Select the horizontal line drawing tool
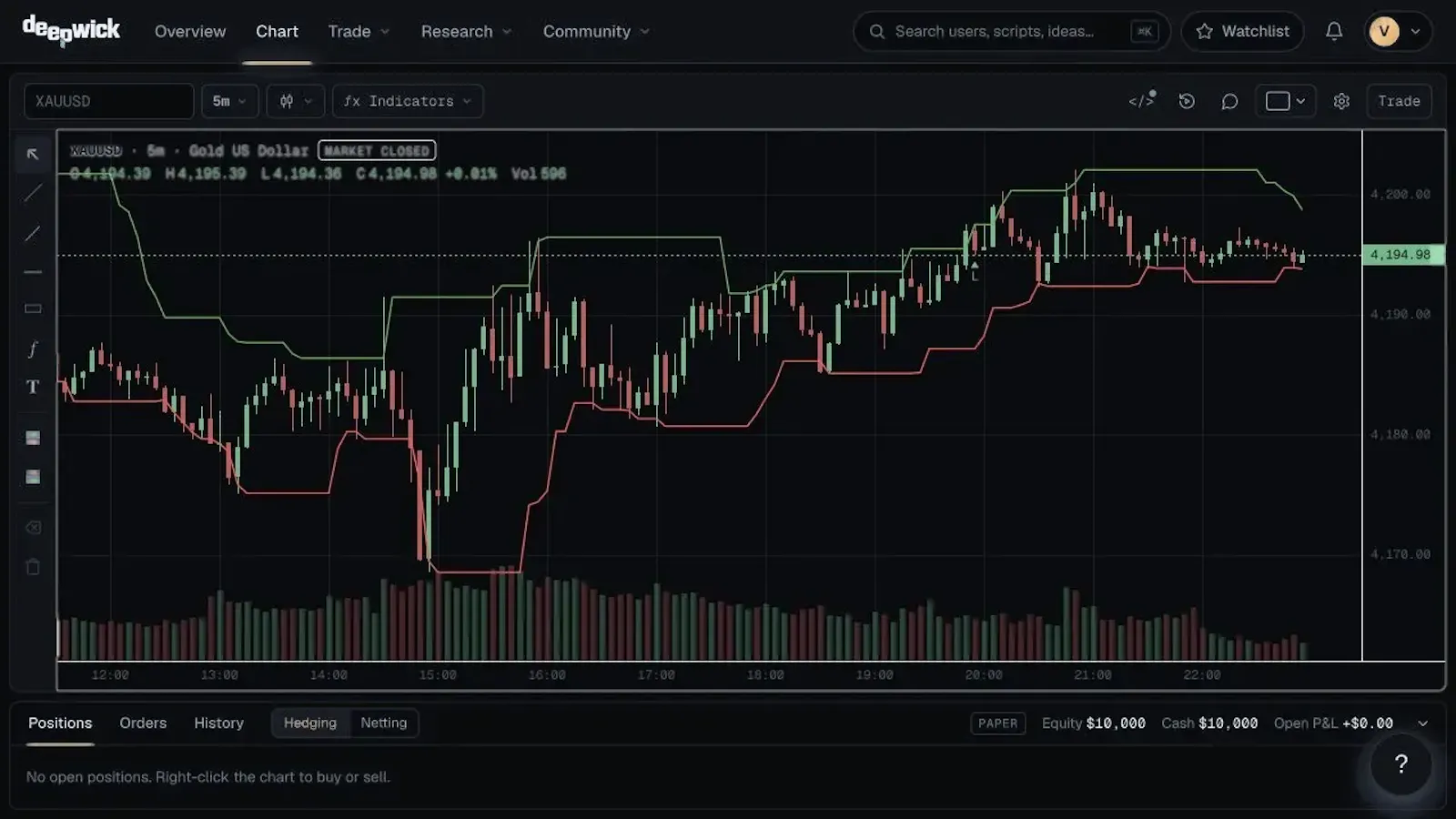This screenshot has height=819, width=1456. point(33,271)
